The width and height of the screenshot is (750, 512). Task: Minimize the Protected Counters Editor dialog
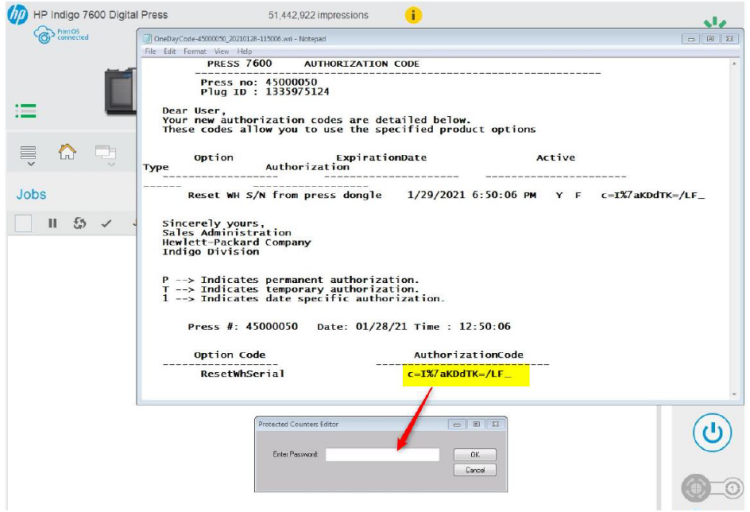pos(457,424)
